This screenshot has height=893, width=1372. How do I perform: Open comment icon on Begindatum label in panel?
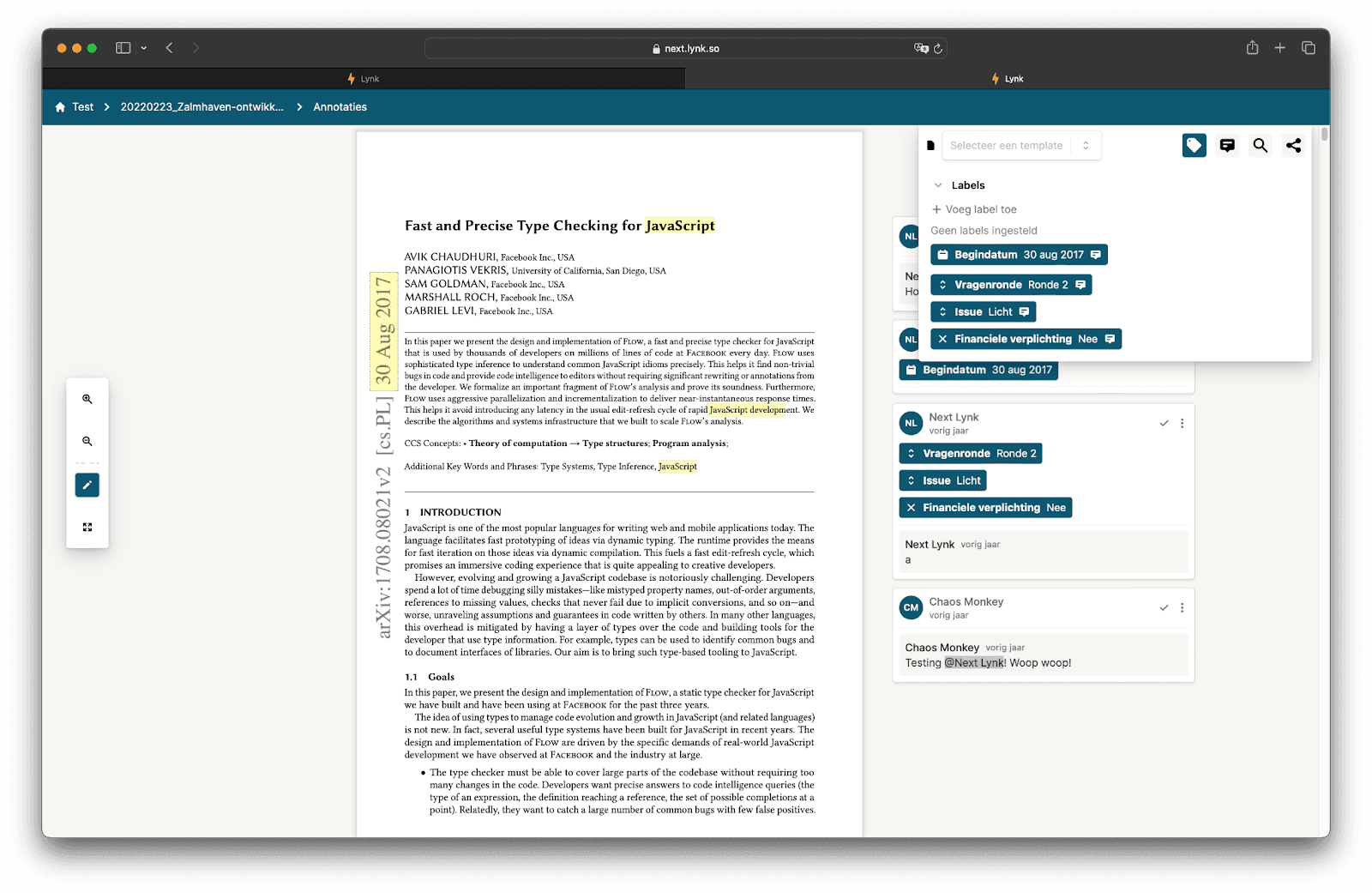pyautogui.click(x=1096, y=255)
